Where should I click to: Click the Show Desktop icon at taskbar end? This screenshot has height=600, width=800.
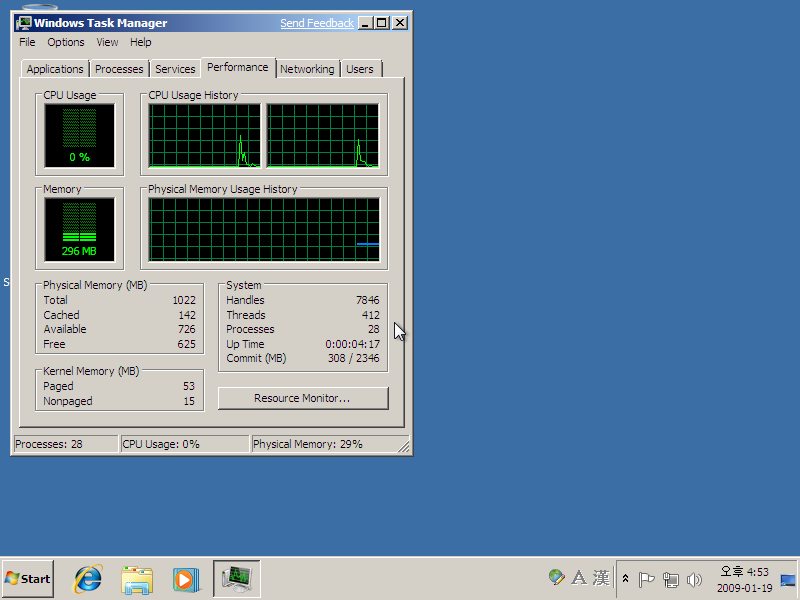click(788, 580)
